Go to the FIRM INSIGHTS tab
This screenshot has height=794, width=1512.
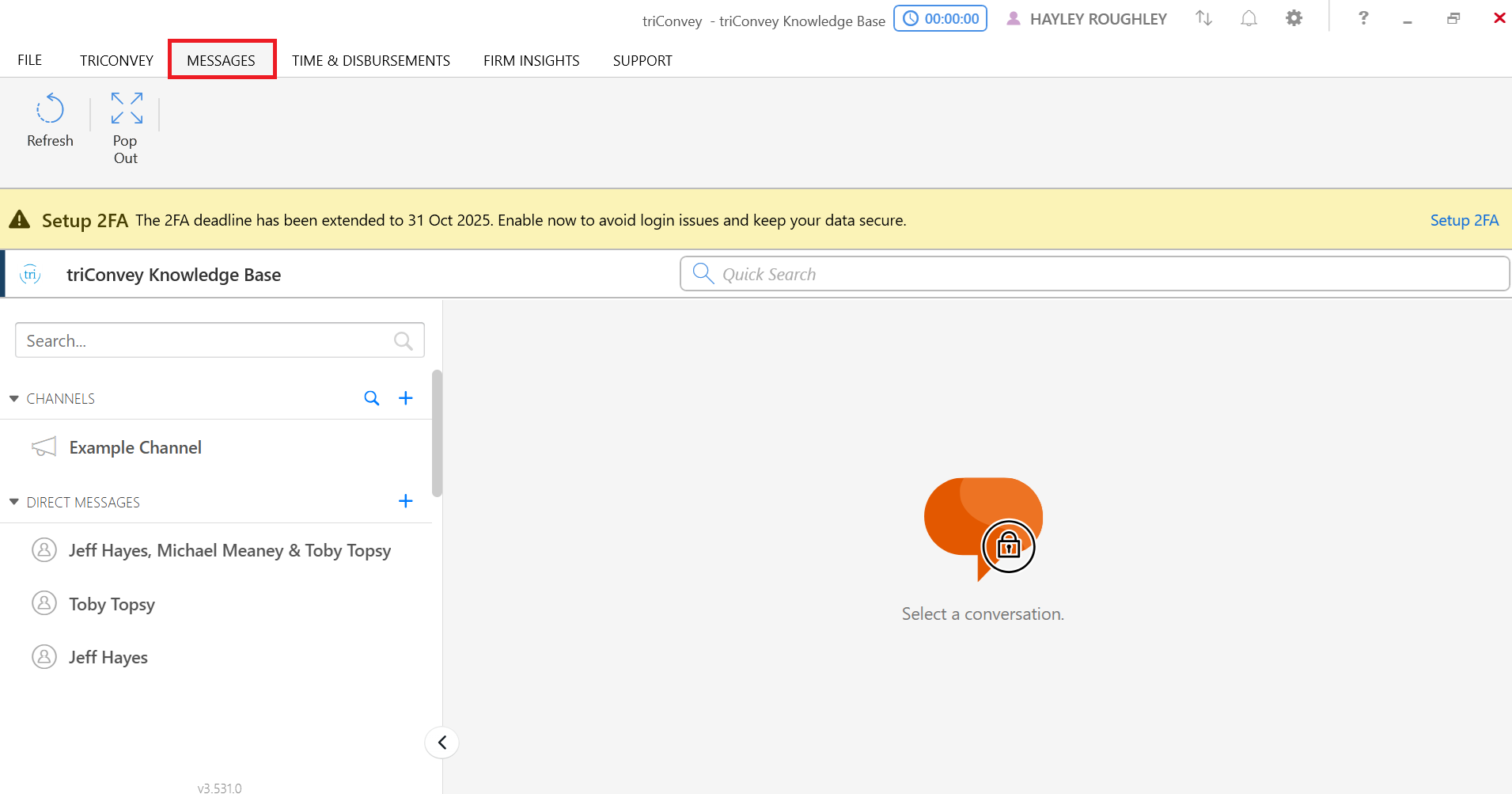(532, 60)
